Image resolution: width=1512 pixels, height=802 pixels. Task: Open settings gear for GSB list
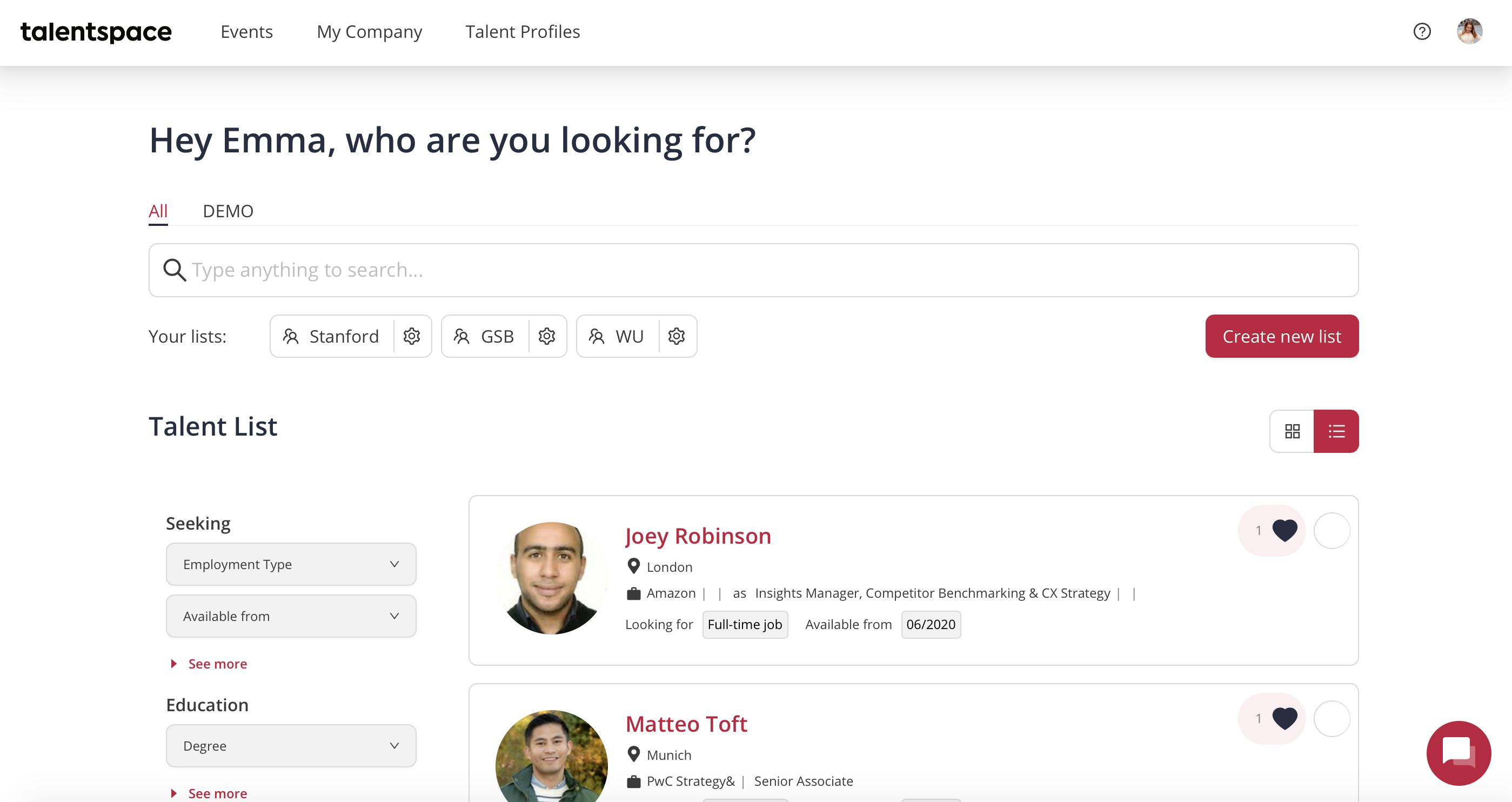547,336
